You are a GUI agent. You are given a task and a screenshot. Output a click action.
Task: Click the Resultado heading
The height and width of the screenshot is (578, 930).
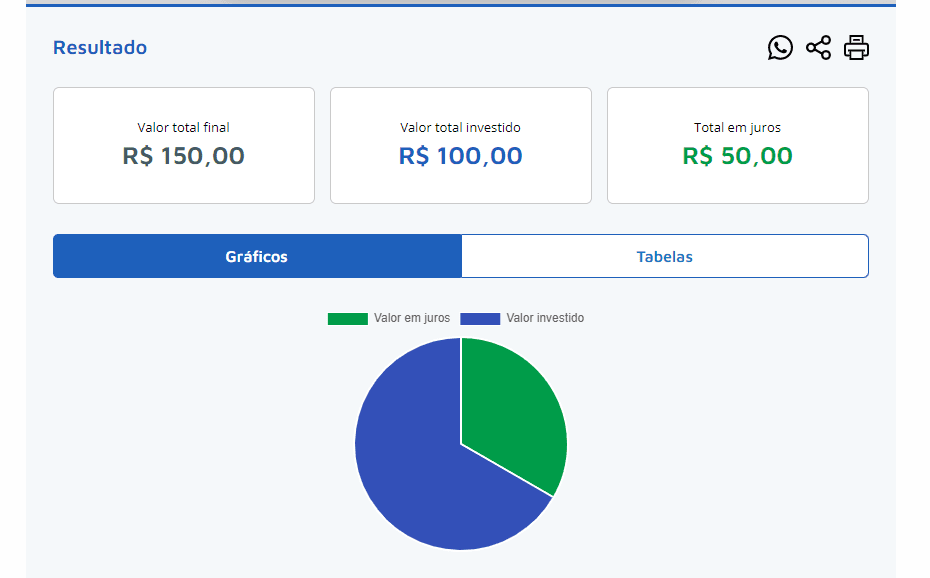click(100, 48)
